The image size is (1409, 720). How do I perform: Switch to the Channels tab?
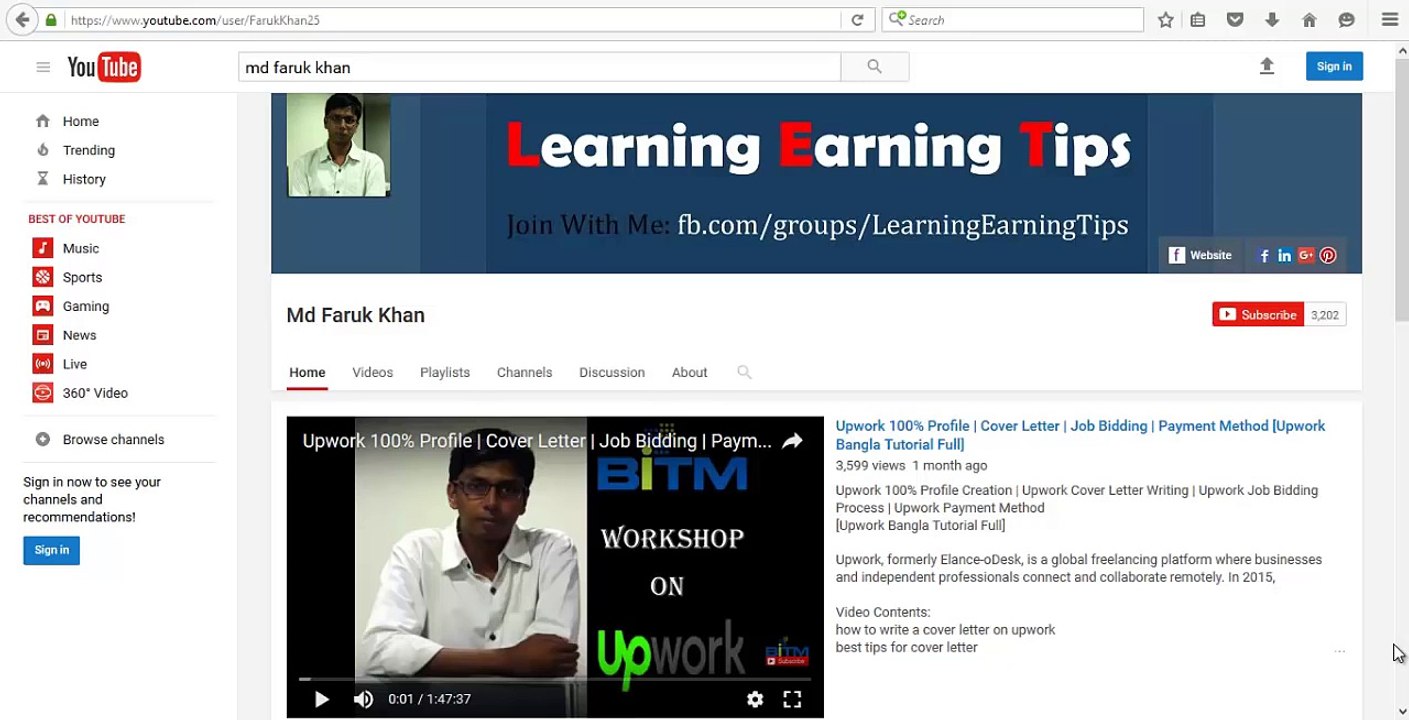tap(524, 372)
